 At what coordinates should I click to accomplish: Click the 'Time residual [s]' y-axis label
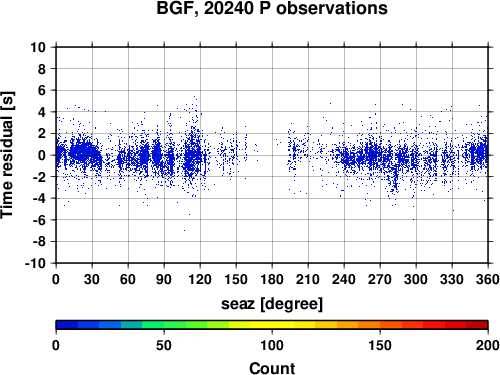tap(8, 155)
